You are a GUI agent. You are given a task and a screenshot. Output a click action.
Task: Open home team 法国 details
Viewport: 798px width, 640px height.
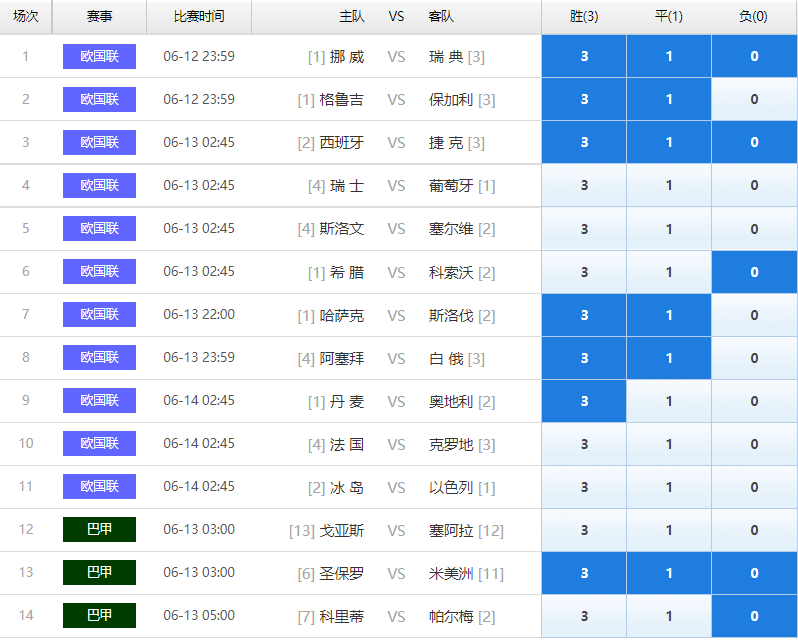(x=347, y=445)
